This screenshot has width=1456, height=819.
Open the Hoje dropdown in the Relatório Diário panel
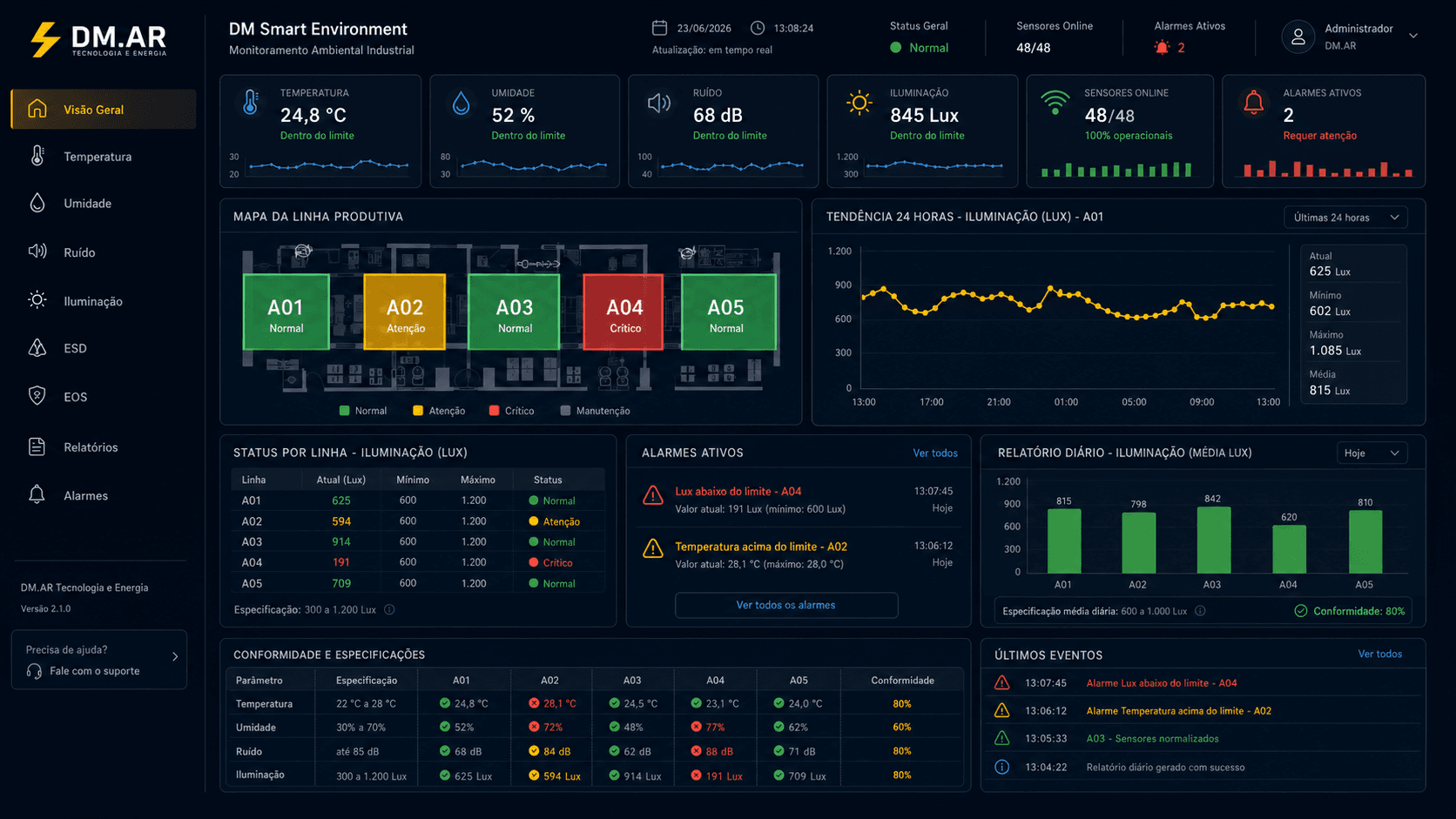[1372, 453]
